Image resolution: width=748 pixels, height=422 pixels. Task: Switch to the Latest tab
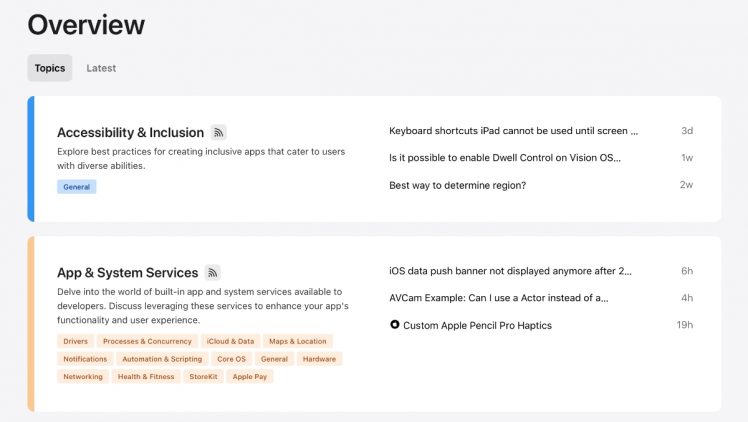(101, 68)
